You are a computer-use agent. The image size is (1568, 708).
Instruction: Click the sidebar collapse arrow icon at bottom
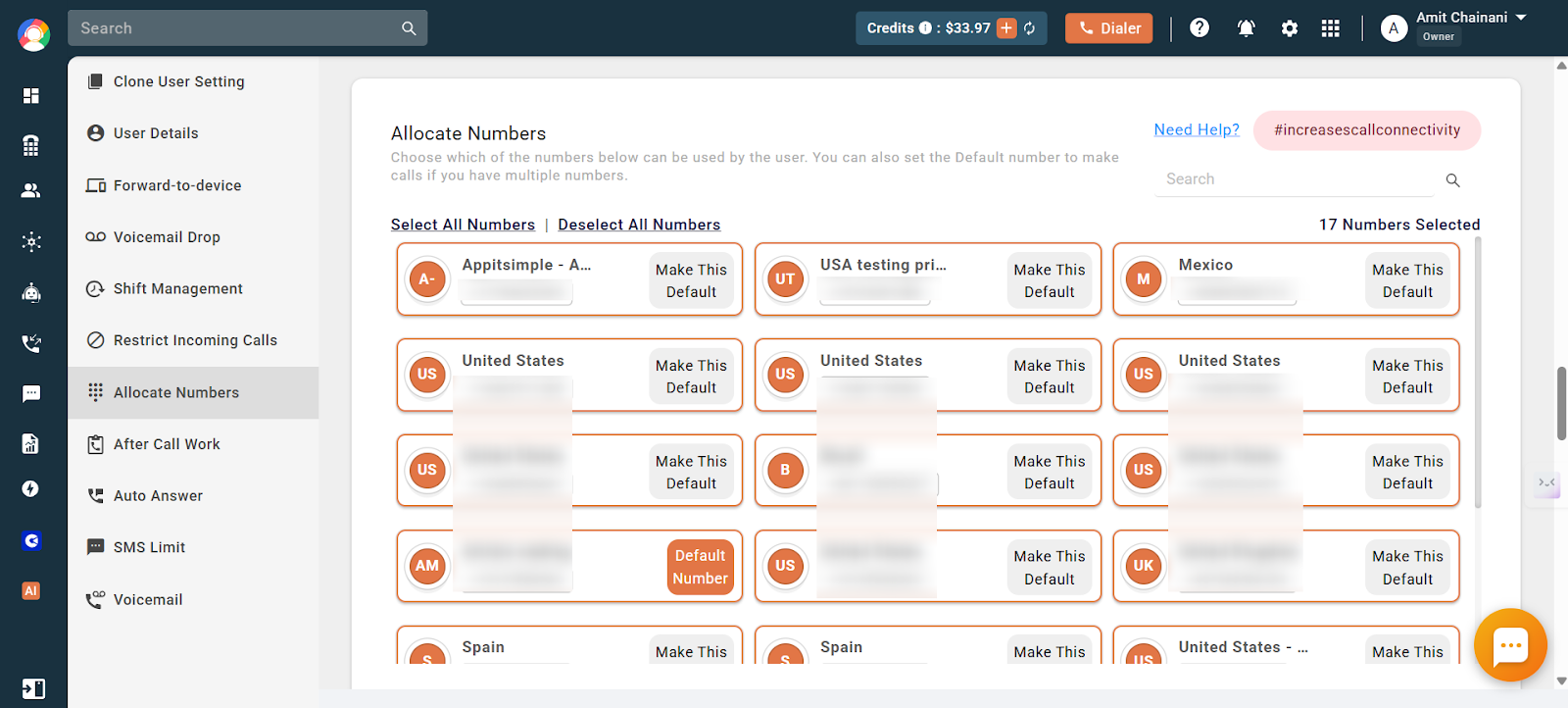tap(33, 688)
